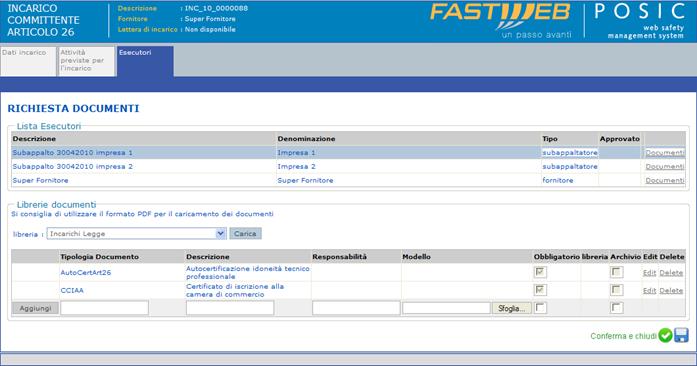The height and width of the screenshot is (366, 697).
Task: Switch to the Dati incarico tab
Action: tap(28, 61)
